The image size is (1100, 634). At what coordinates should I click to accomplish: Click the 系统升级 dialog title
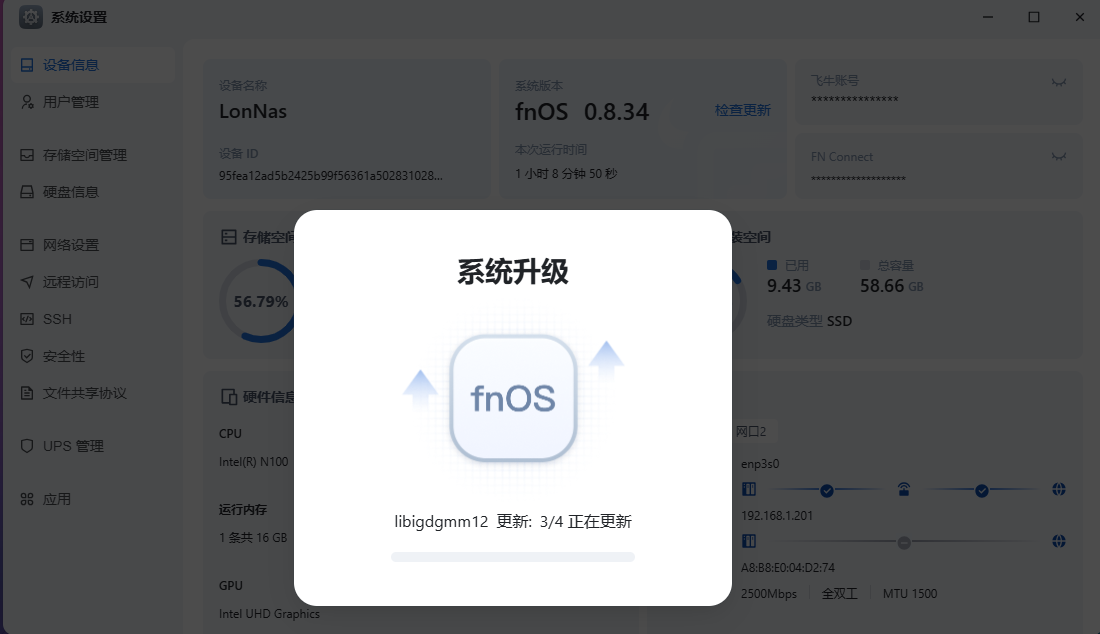[x=513, y=272]
